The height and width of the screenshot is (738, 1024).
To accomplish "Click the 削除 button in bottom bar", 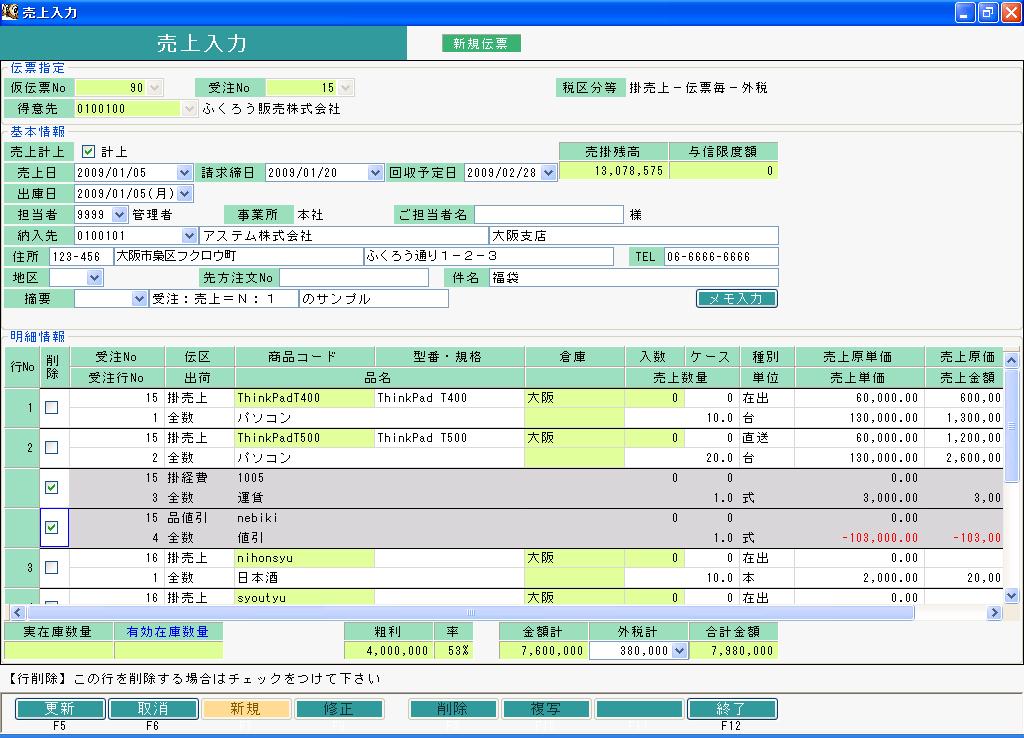I will click(x=453, y=709).
